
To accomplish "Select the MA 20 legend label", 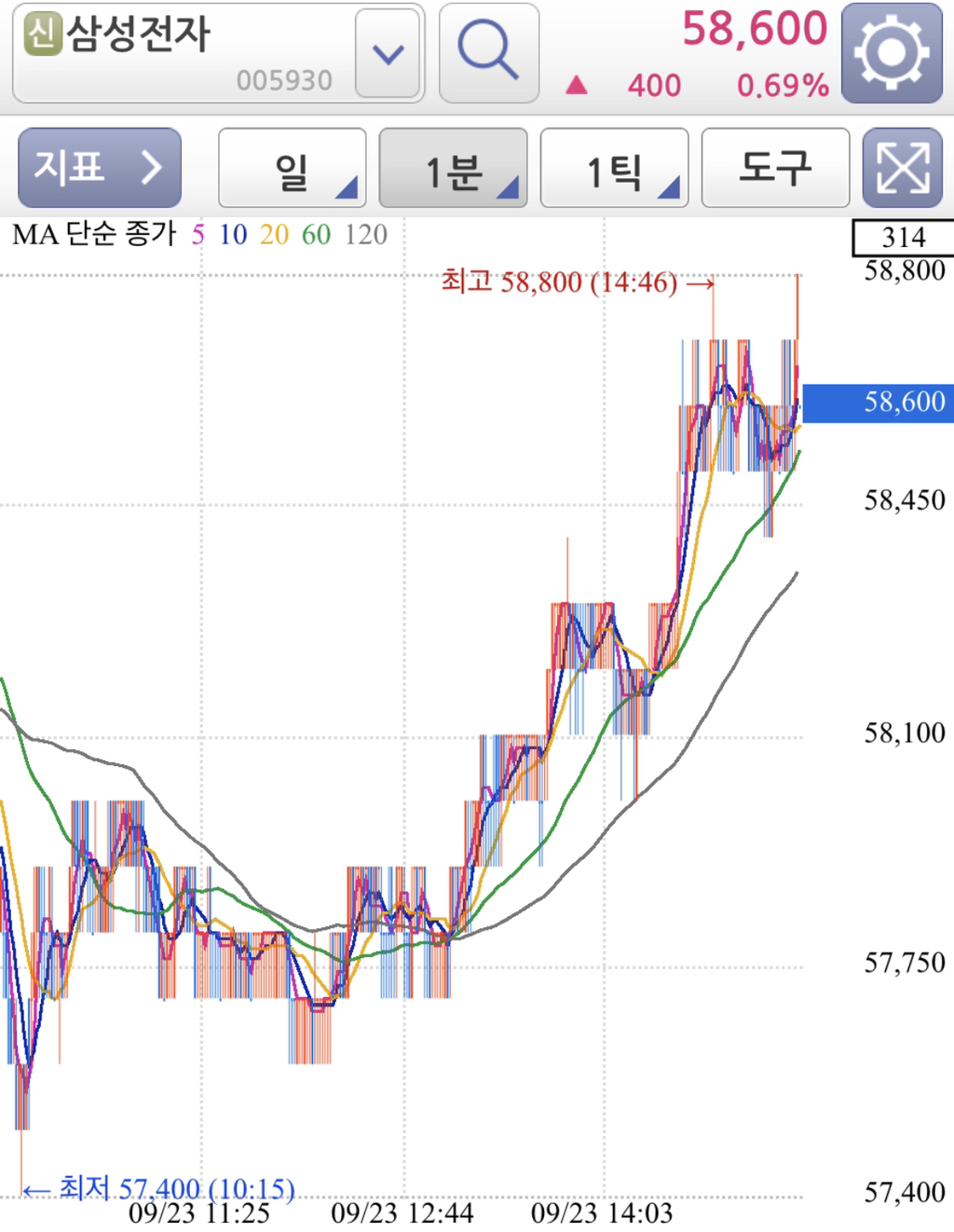I will pos(274,235).
